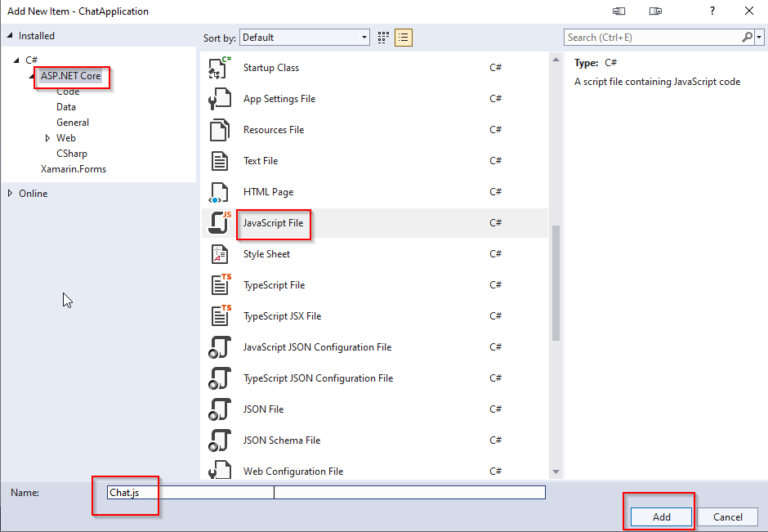Pick the HTML Page template icon

[219, 192]
